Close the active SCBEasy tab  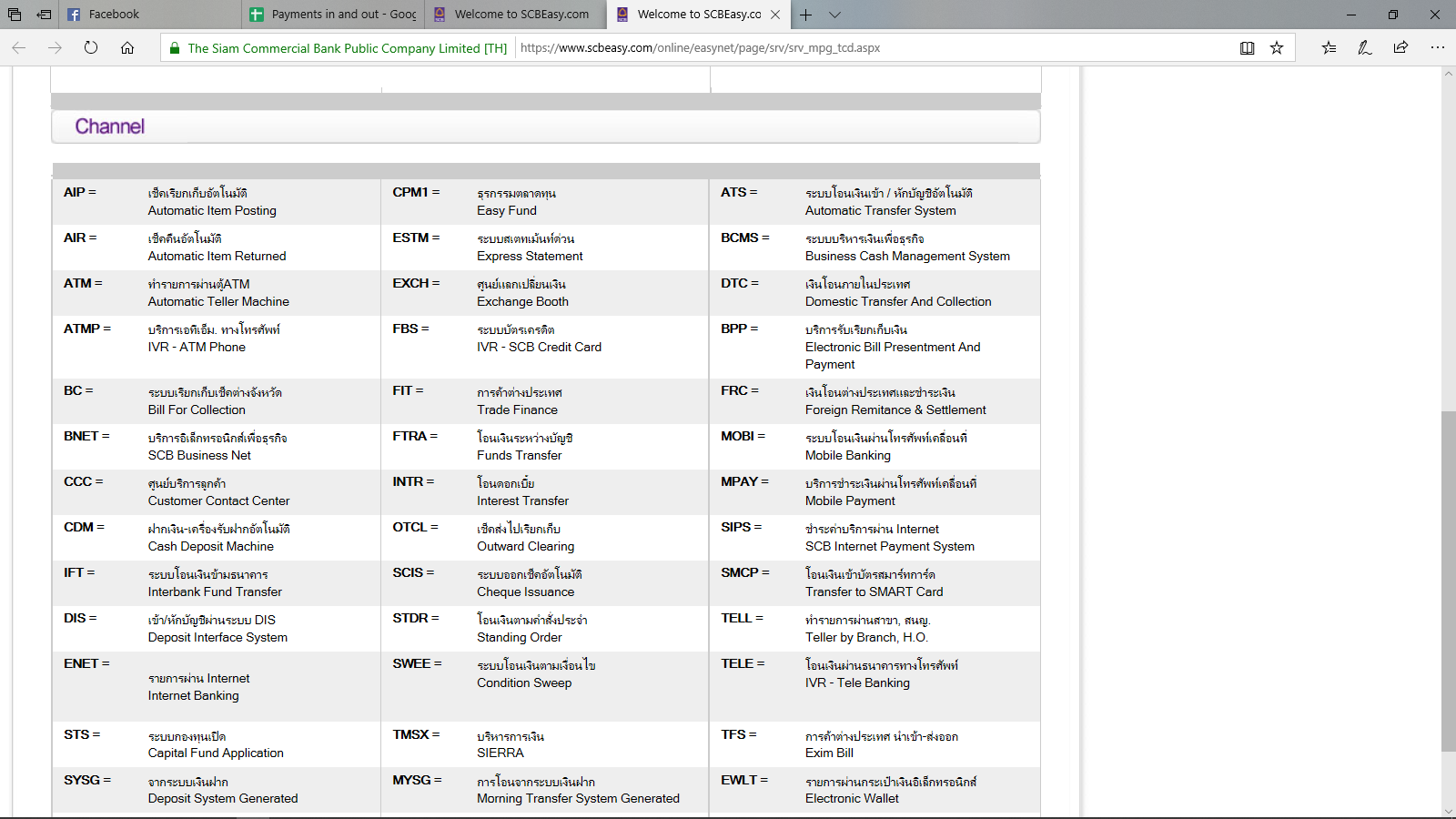[775, 15]
